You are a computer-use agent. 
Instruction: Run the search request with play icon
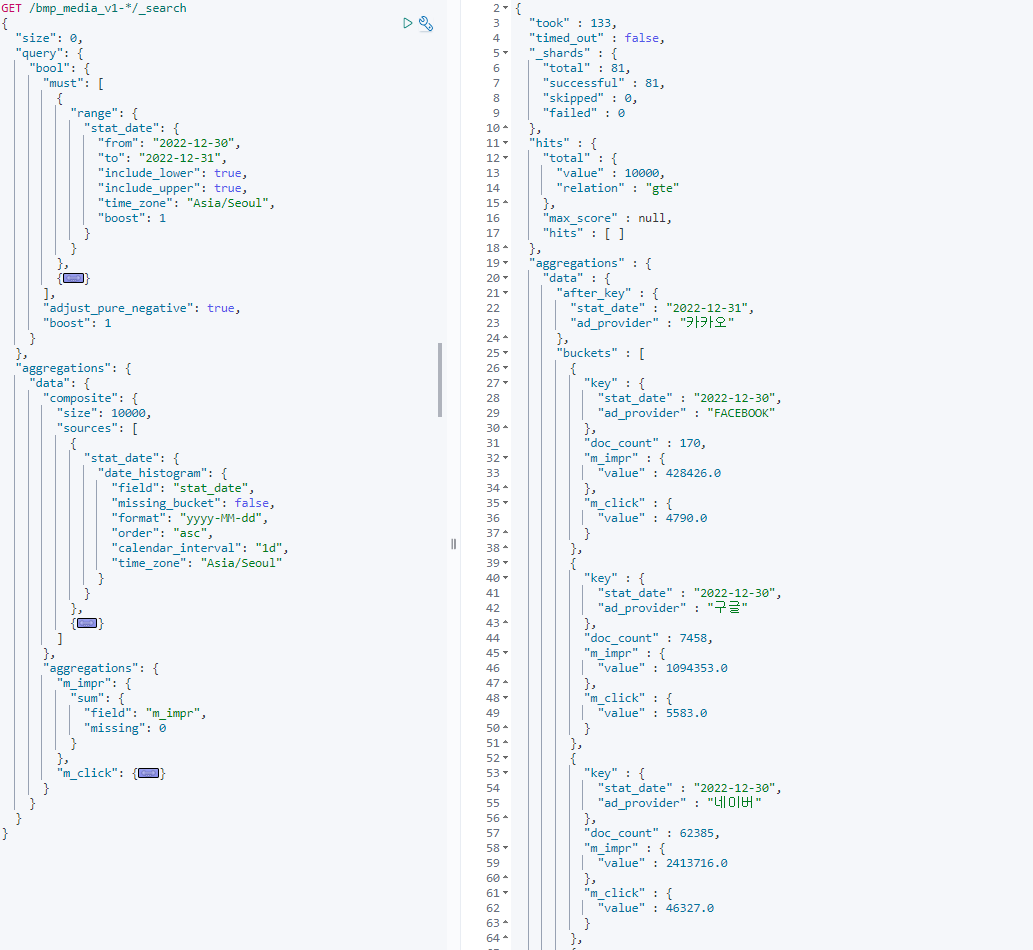pos(408,23)
